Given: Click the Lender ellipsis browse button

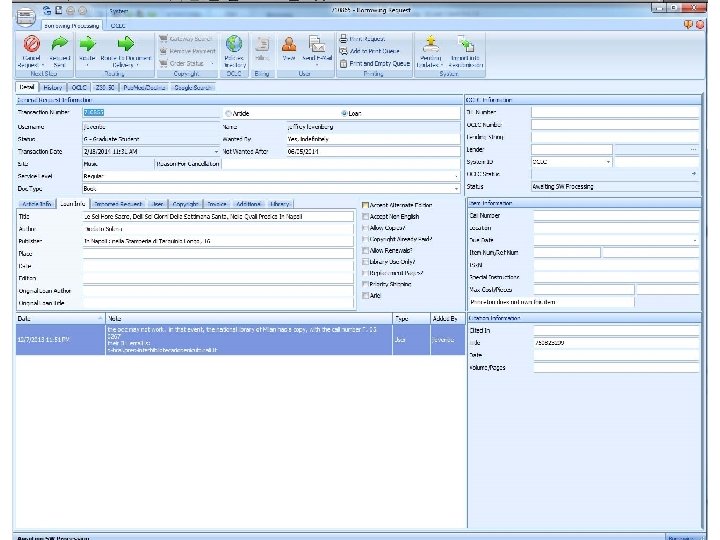Looking at the screenshot, I should 693,149.
